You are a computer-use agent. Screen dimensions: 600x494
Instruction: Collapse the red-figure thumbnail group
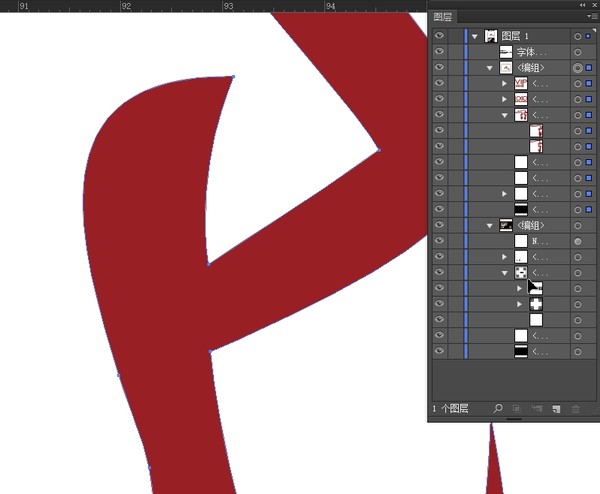point(504,115)
